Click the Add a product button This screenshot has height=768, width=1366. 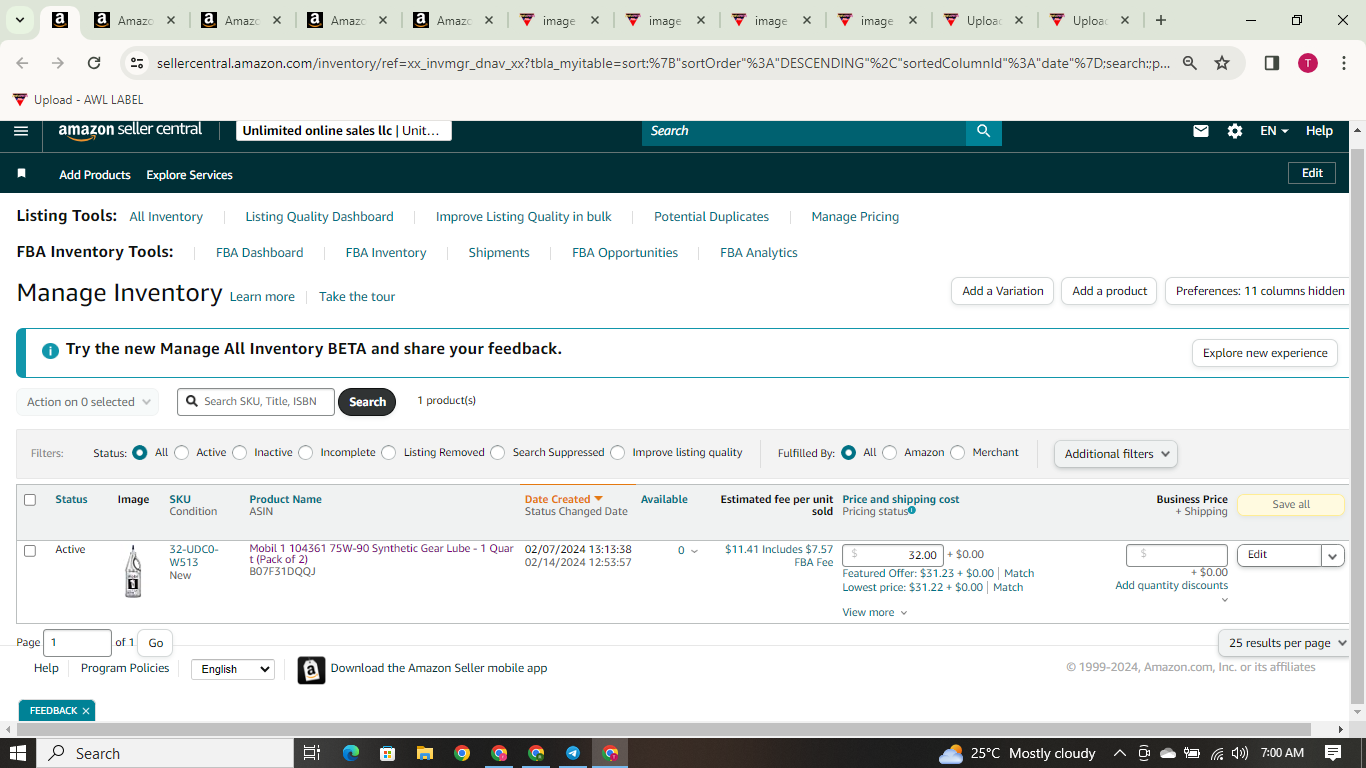(1109, 291)
